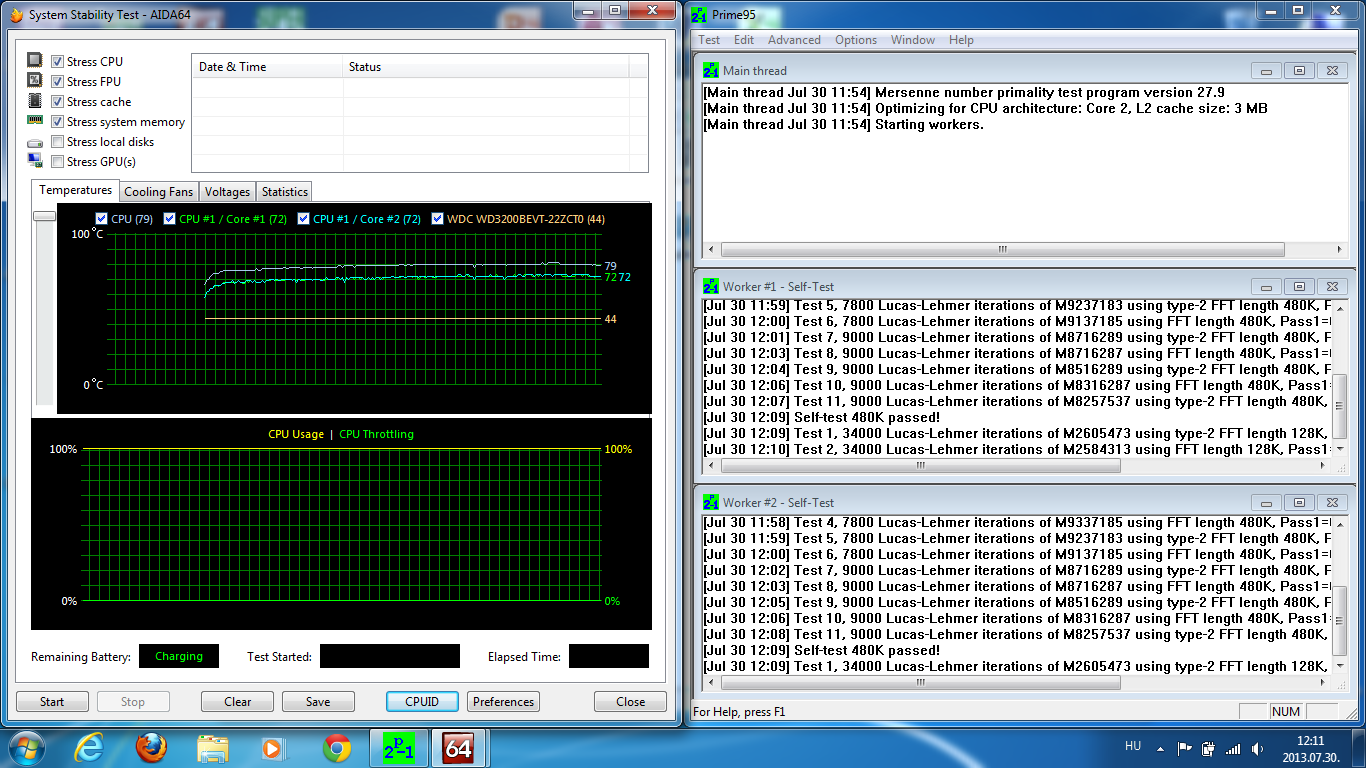1366x768 pixels.
Task: Open the Help menu in Prime95
Action: 961,40
